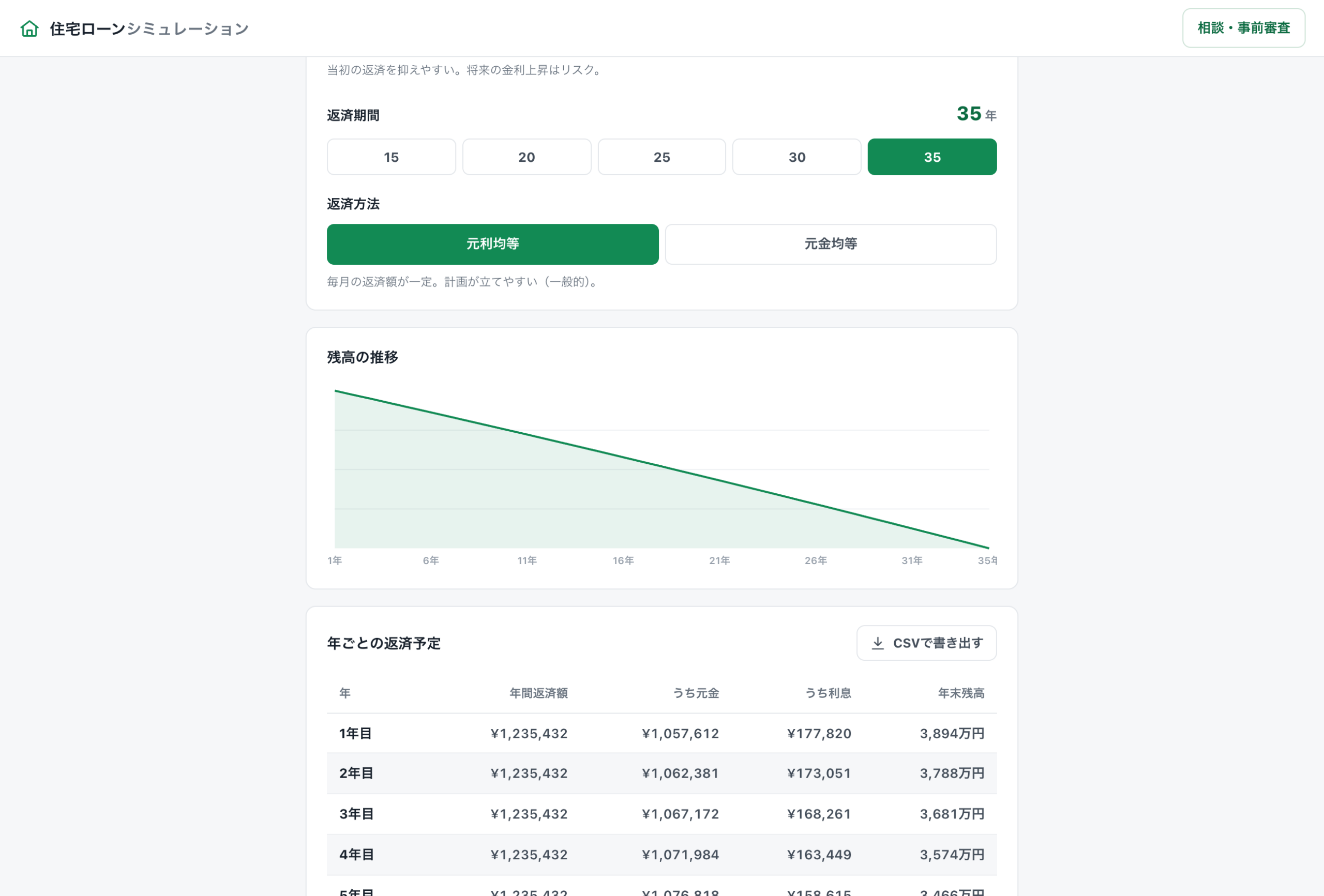
Task: Select the 35-year repayment period
Action: [932, 157]
